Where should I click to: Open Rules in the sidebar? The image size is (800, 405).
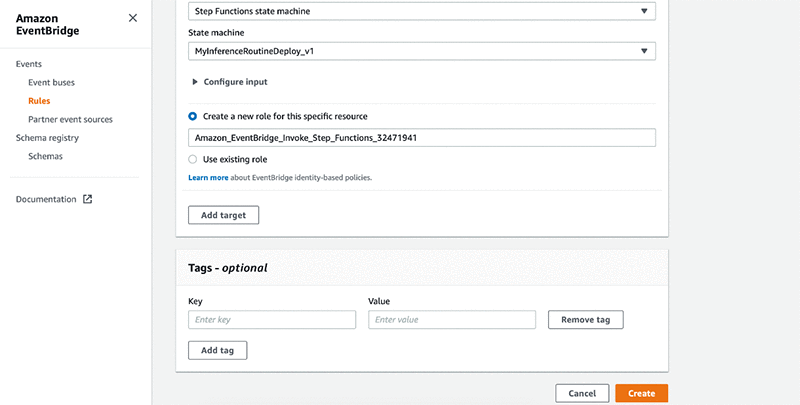click(x=39, y=100)
